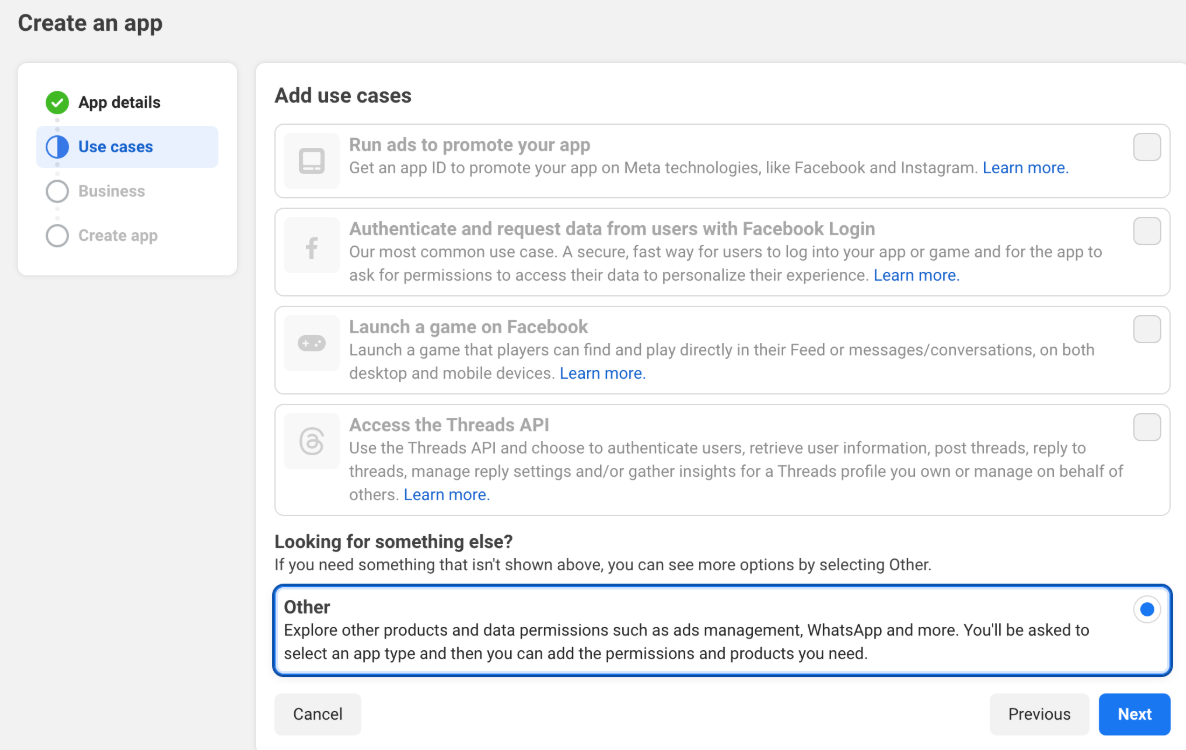Click the half-filled Use cases step icon
This screenshot has width=1186, height=750.
(58, 147)
